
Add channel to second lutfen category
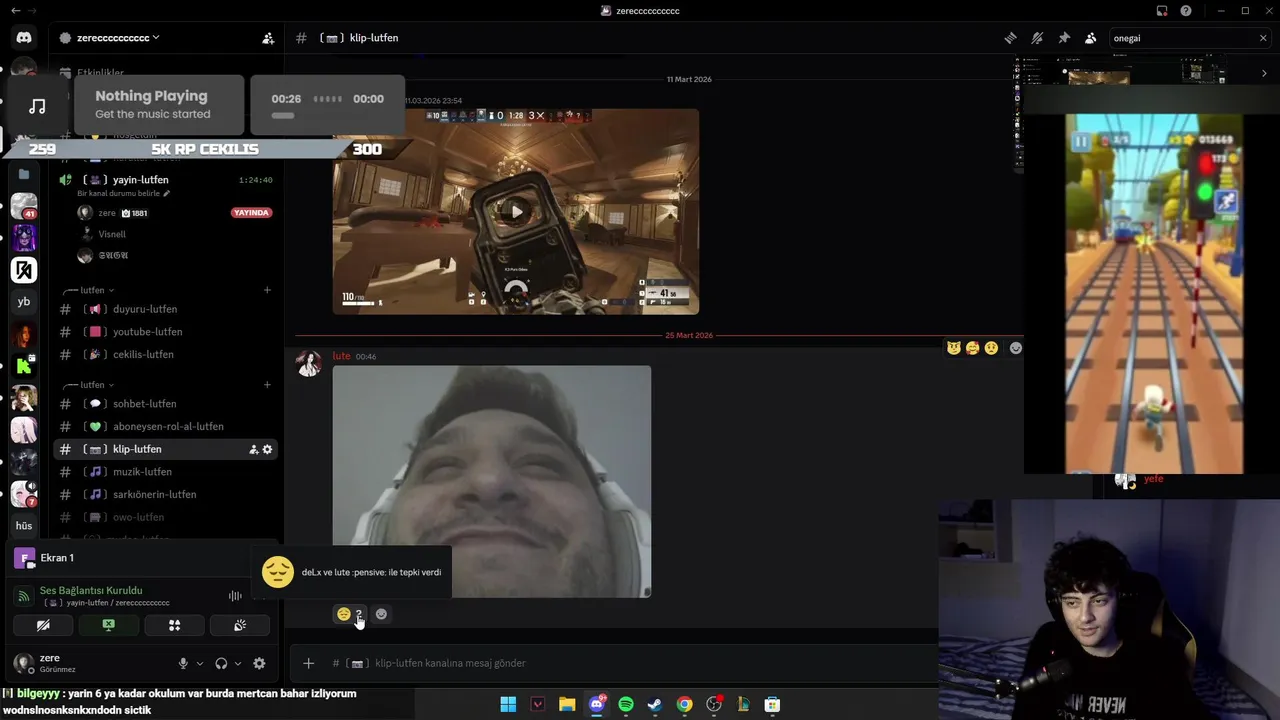coord(267,385)
